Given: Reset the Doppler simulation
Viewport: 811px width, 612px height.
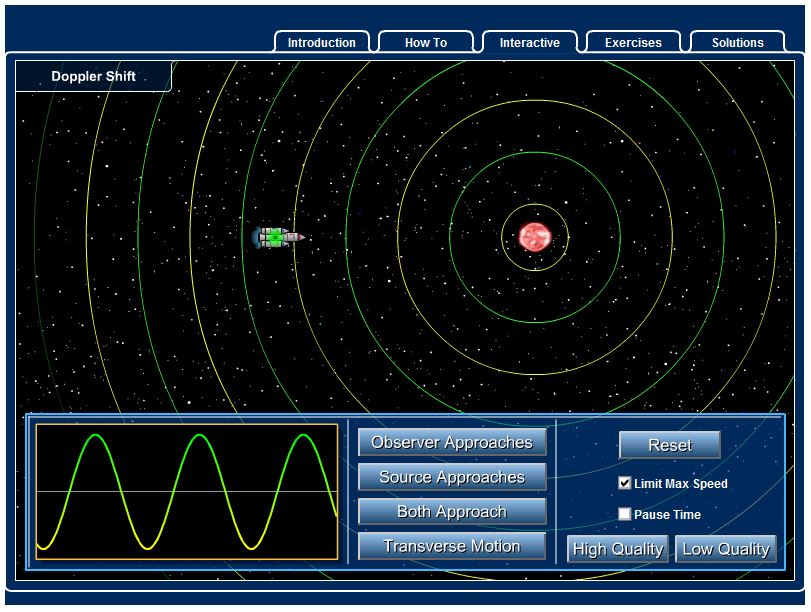Looking at the screenshot, I should click(x=671, y=445).
